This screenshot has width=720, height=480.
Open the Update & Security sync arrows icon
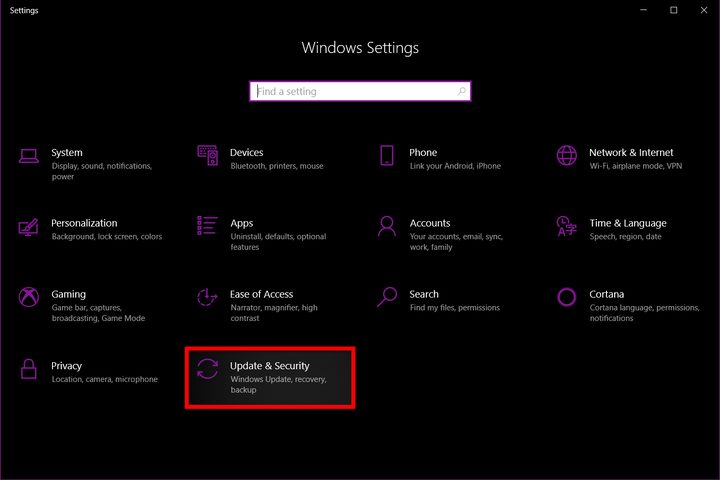[207, 369]
